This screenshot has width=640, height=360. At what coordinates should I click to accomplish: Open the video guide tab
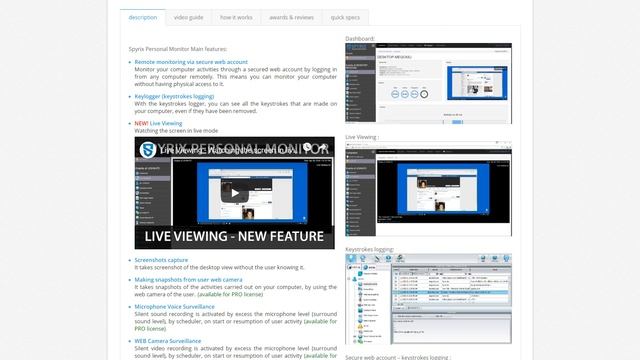[x=189, y=18]
